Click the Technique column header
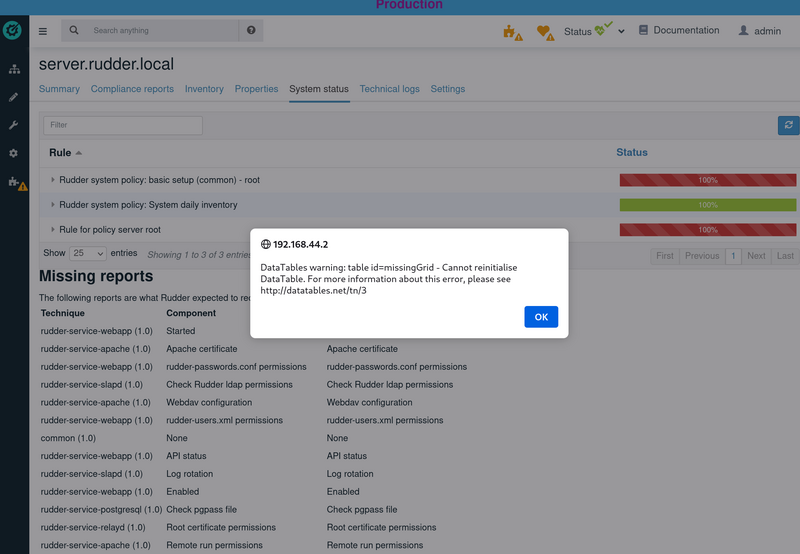Image resolution: width=800 pixels, height=554 pixels. tap(63, 313)
